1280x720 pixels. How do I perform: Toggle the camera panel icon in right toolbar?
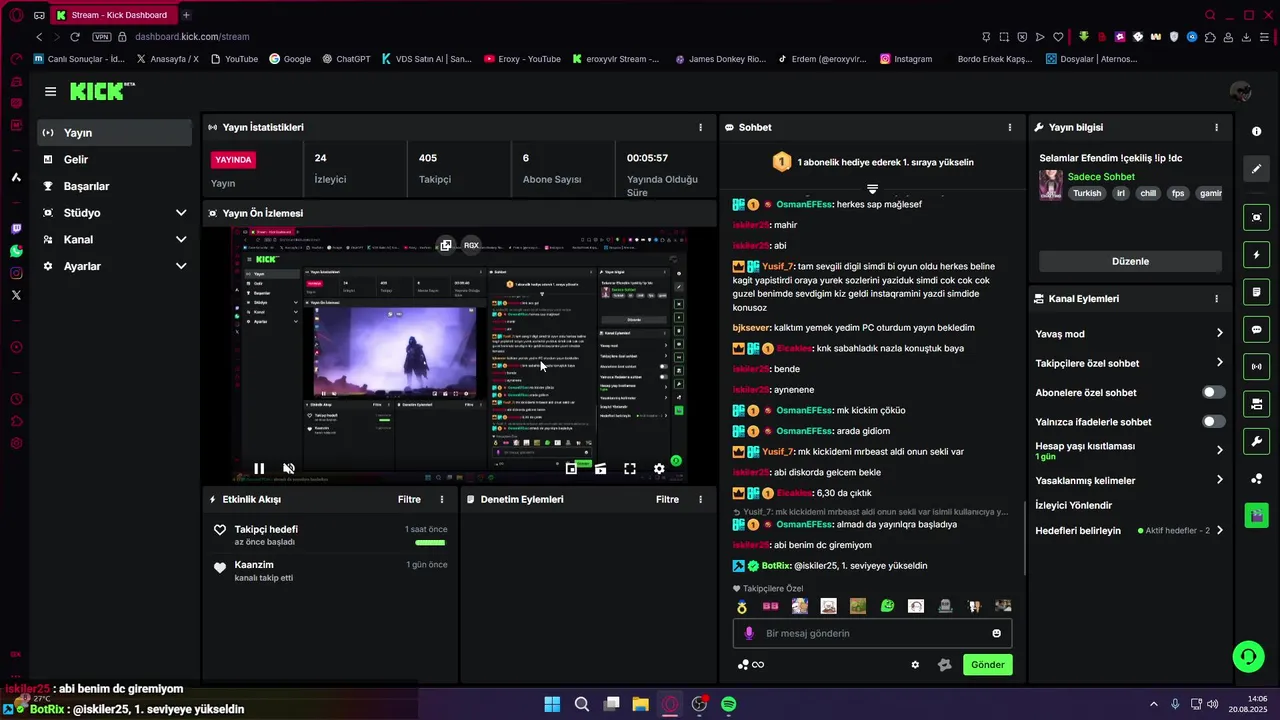tap(1256, 404)
